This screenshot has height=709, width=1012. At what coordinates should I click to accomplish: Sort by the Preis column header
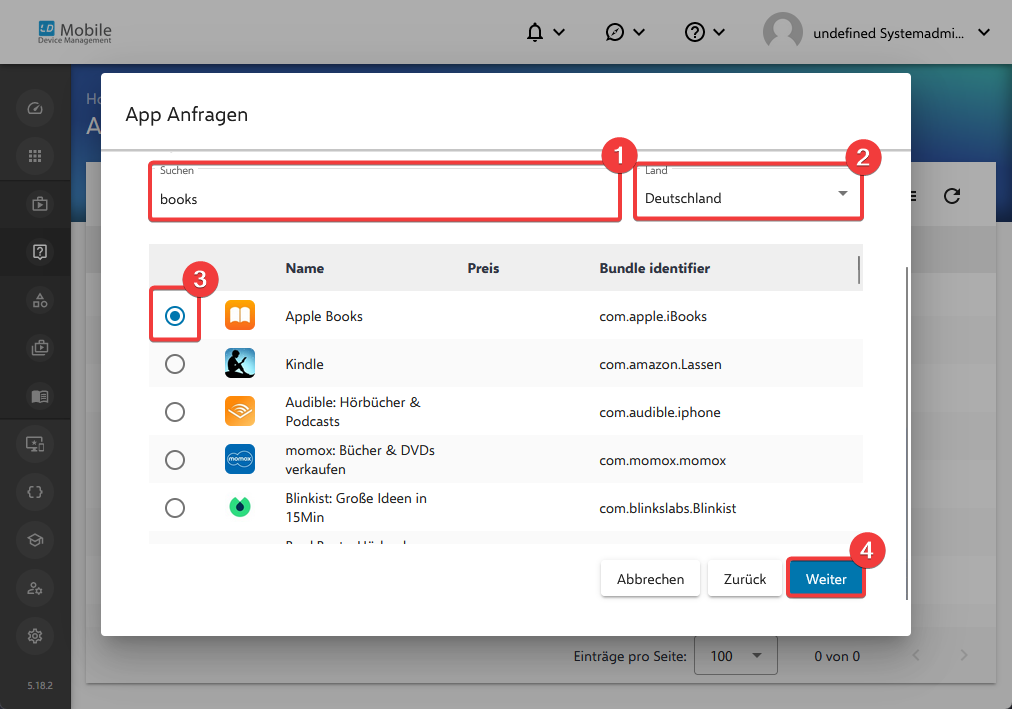483,268
